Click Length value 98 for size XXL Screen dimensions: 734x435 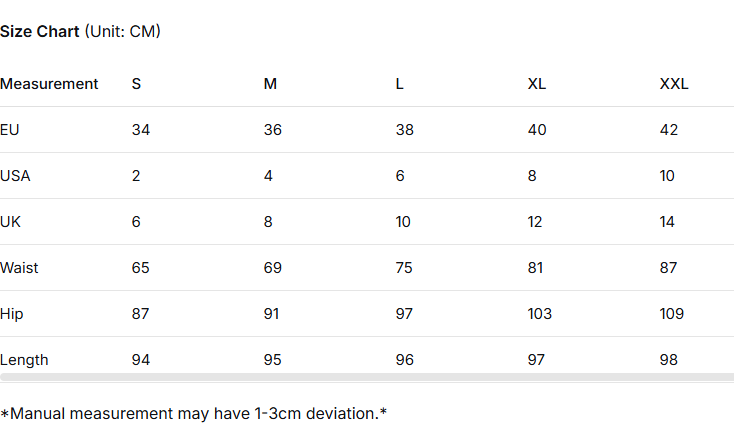click(x=669, y=360)
